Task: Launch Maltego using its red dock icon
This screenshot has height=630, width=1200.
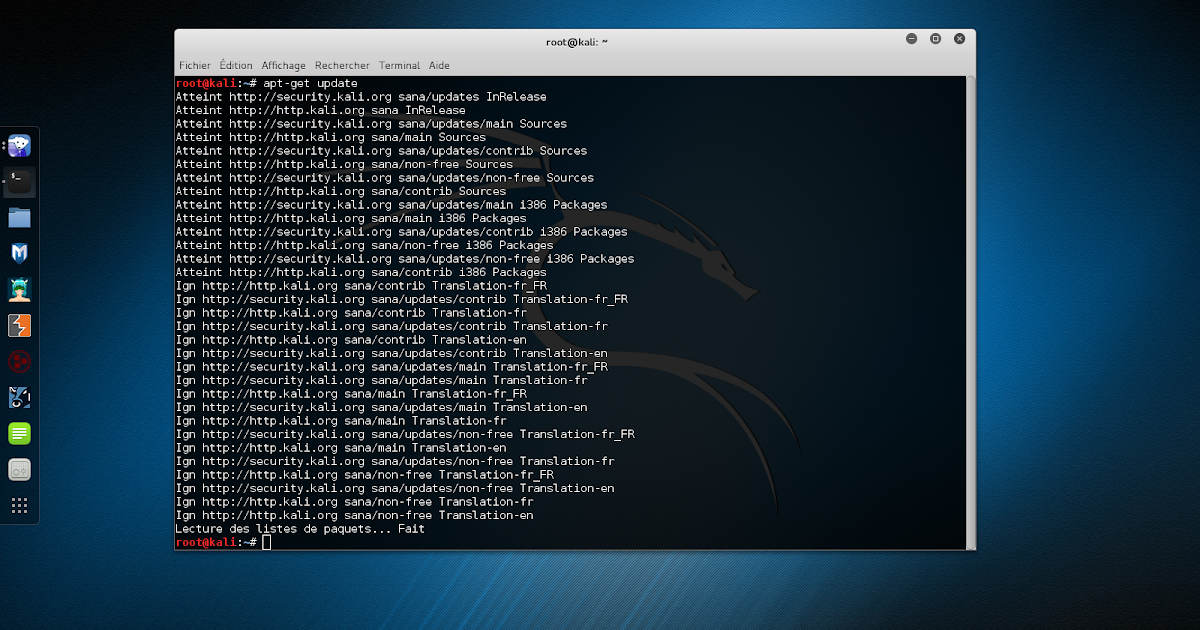Action: [x=19, y=361]
